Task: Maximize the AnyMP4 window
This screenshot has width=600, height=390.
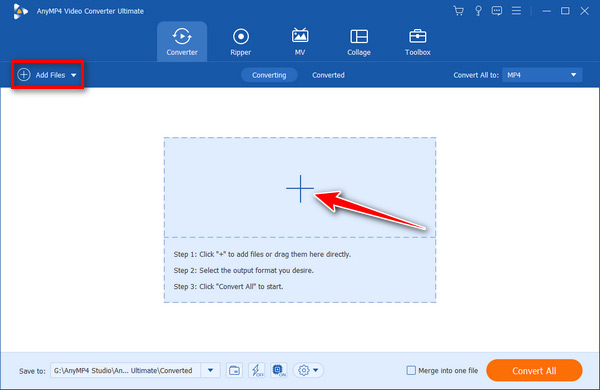Action: coord(565,11)
